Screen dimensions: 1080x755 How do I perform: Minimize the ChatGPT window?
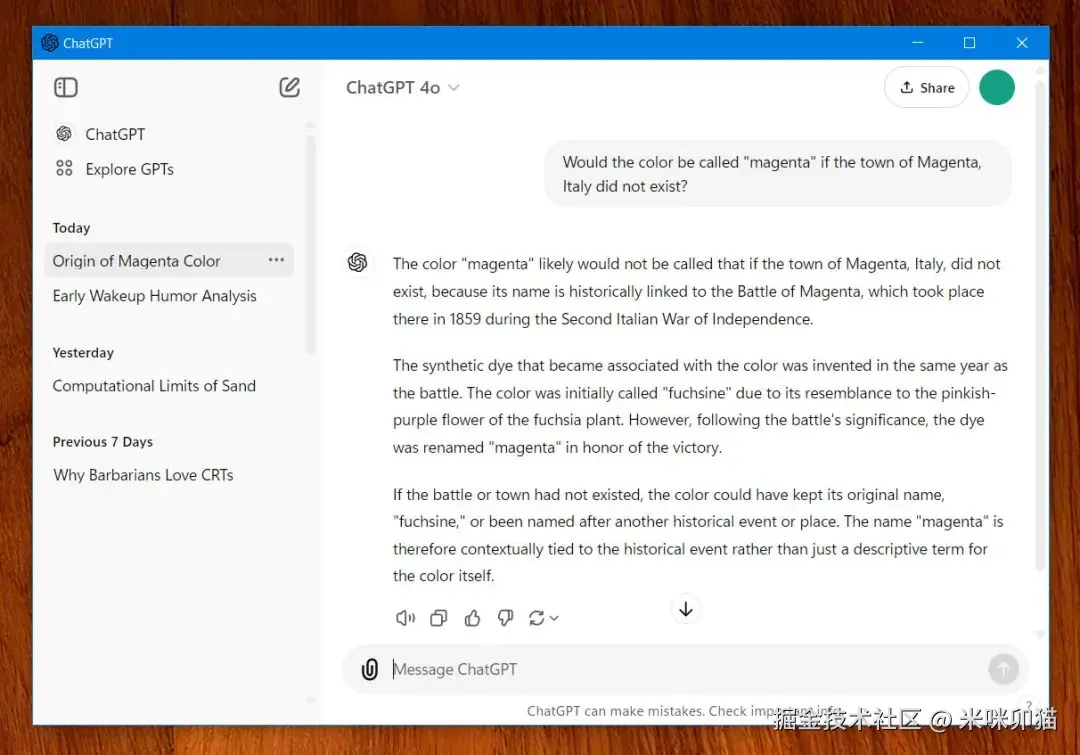tap(917, 43)
